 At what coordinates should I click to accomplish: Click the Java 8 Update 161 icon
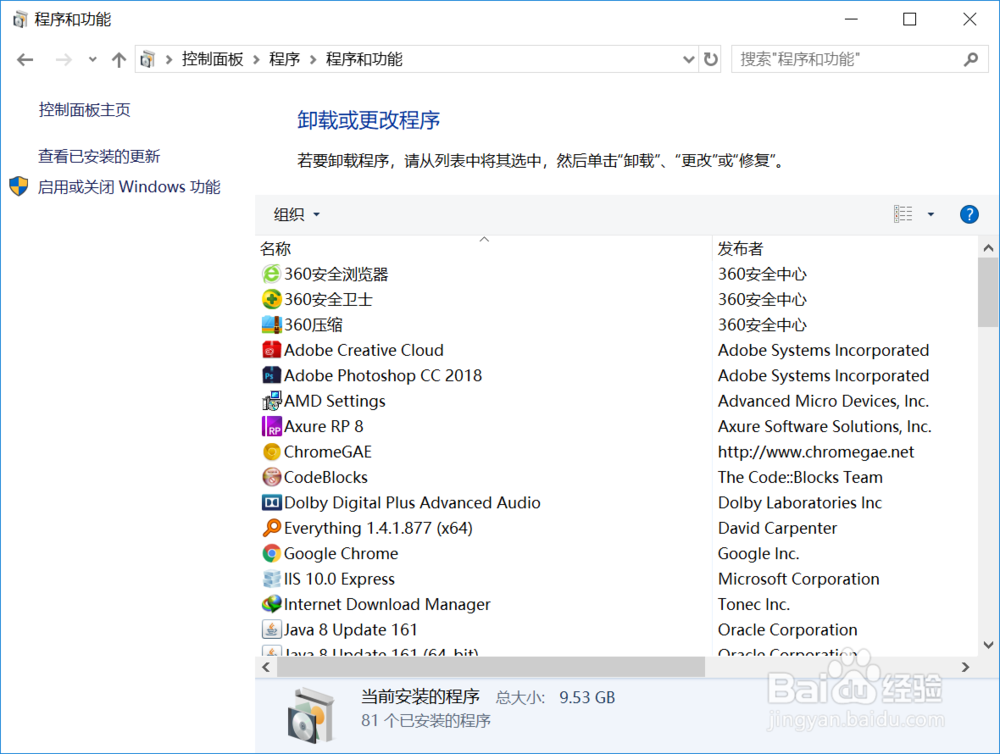point(272,630)
